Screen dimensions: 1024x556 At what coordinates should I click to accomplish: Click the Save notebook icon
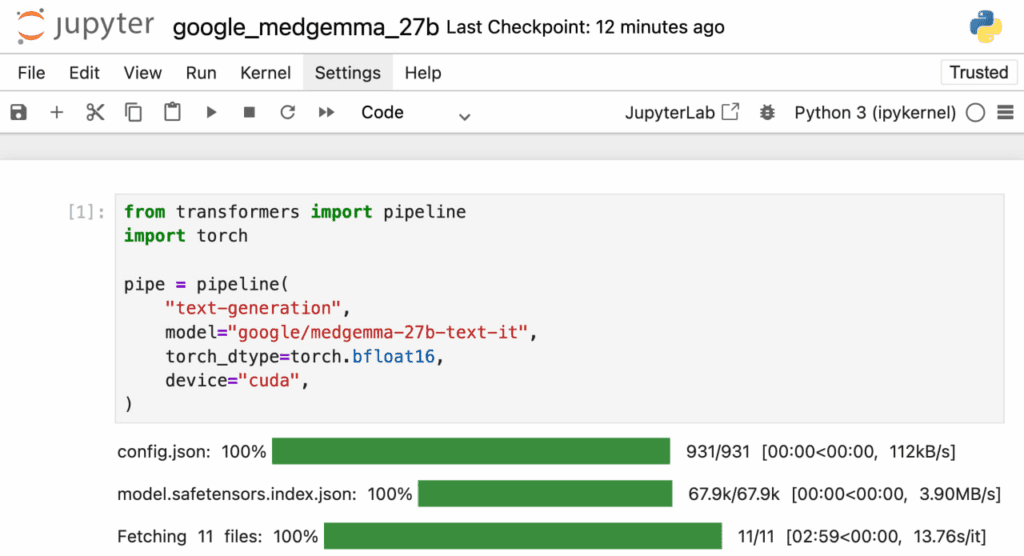pyautogui.click(x=18, y=113)
